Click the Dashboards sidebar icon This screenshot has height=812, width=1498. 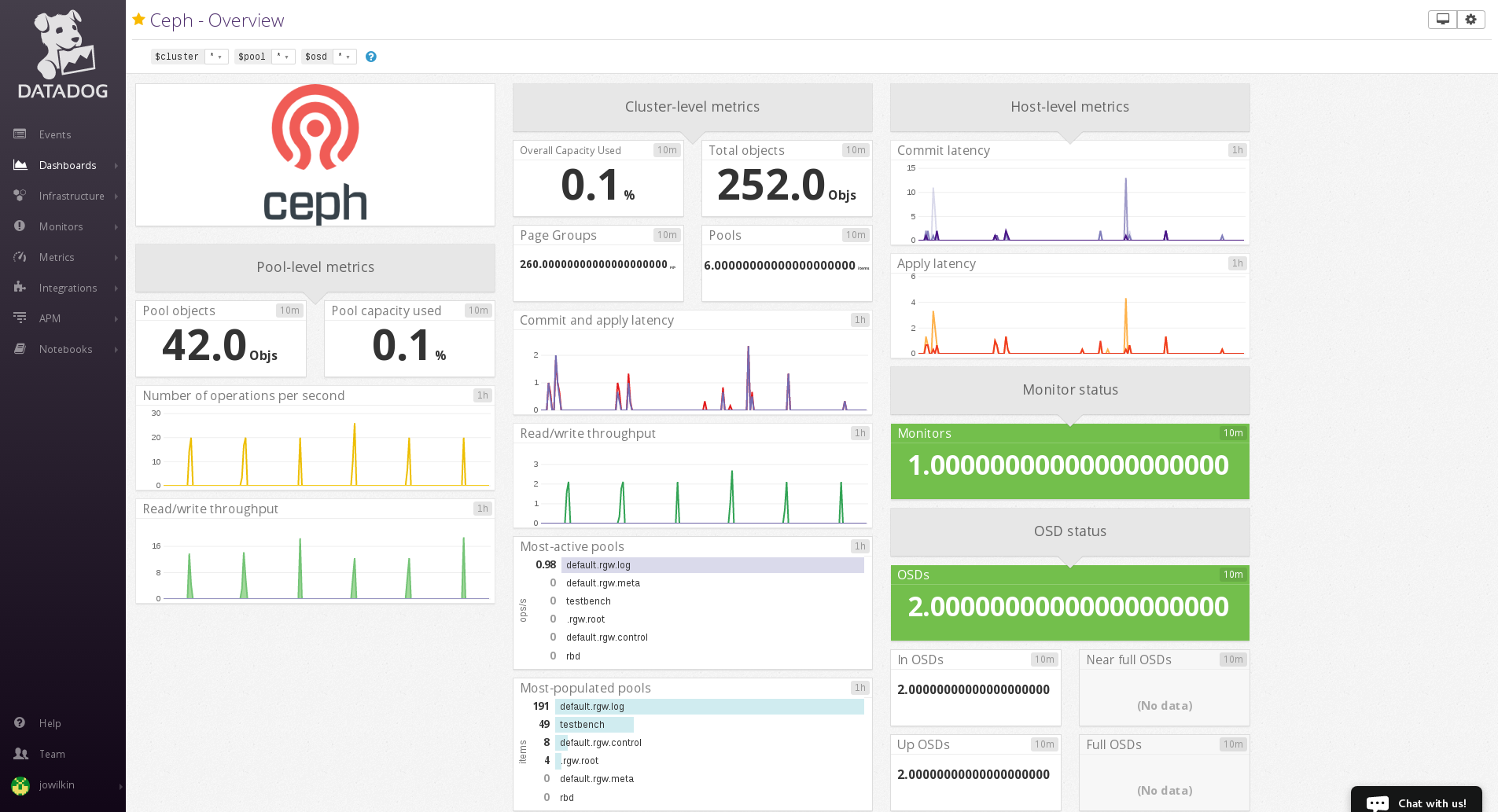coord(20,165)
